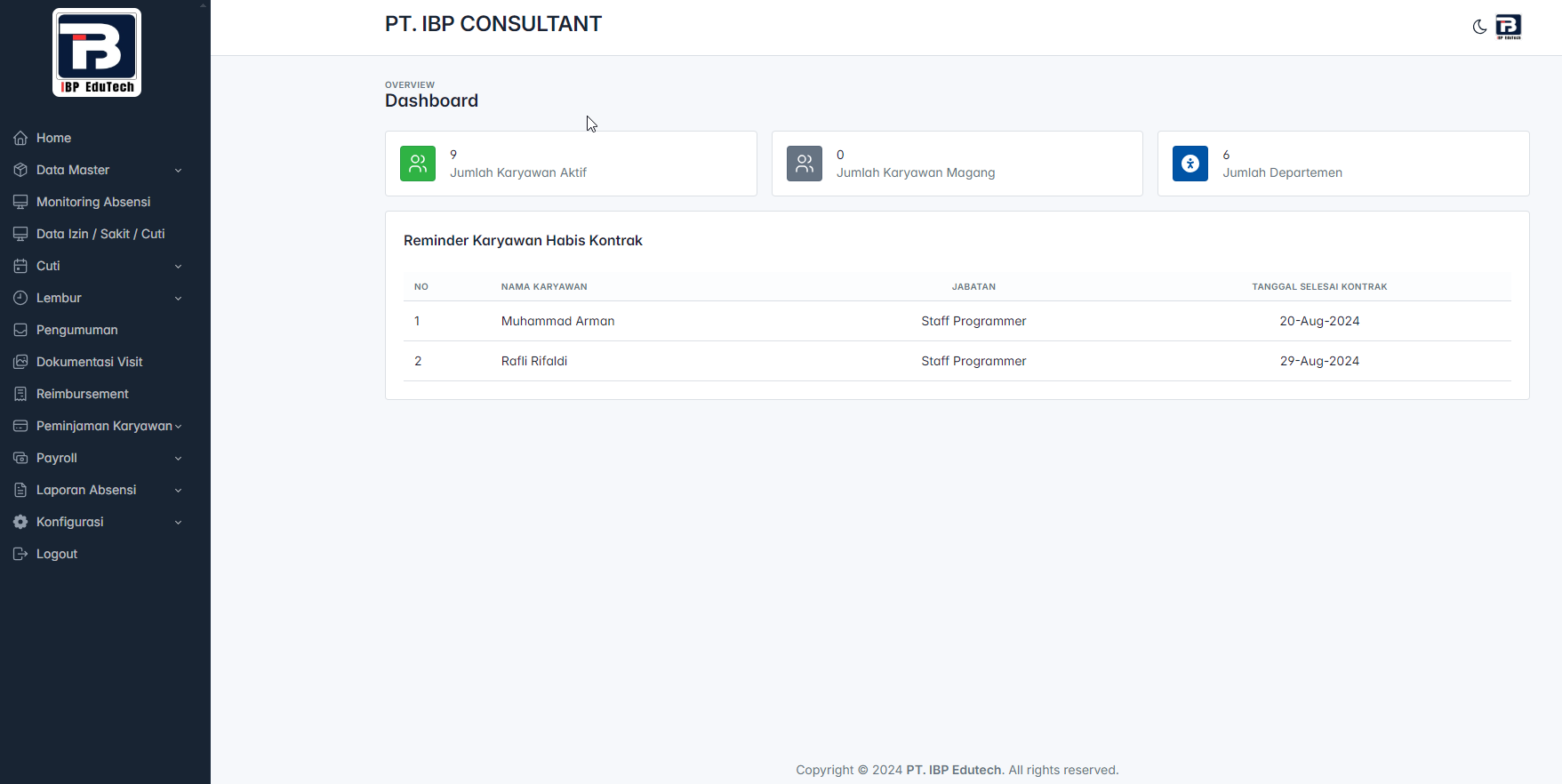Click the gray Karyawan Magang users icon
Screen dimensions: 1562x784
pos(805,164)
